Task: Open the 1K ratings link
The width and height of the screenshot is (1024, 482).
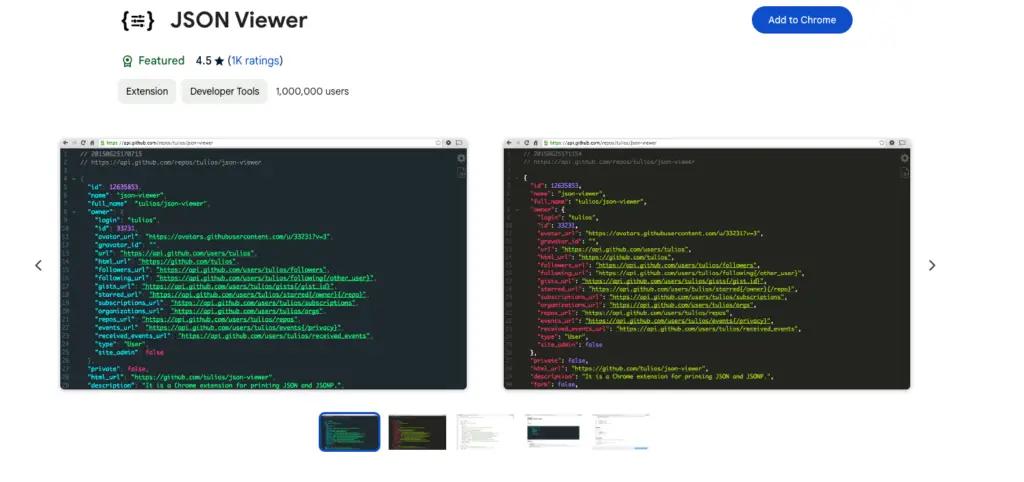Action: click(255, 61)
